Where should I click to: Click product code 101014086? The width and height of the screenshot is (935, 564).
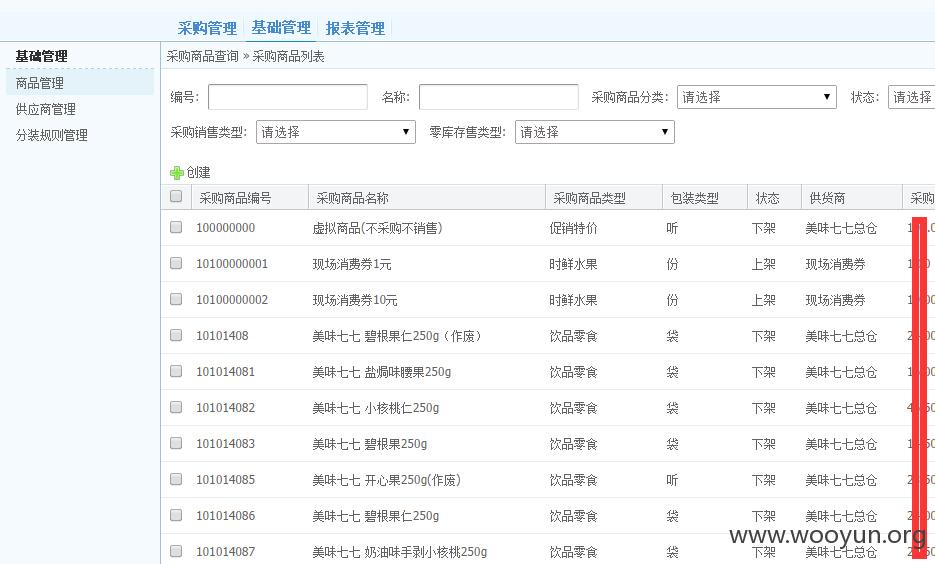pos(225,516)
